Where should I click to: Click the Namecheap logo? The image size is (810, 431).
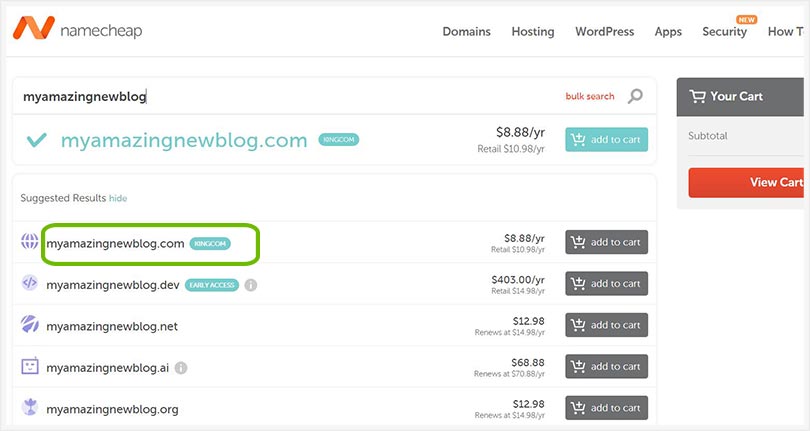pos(77,28)
